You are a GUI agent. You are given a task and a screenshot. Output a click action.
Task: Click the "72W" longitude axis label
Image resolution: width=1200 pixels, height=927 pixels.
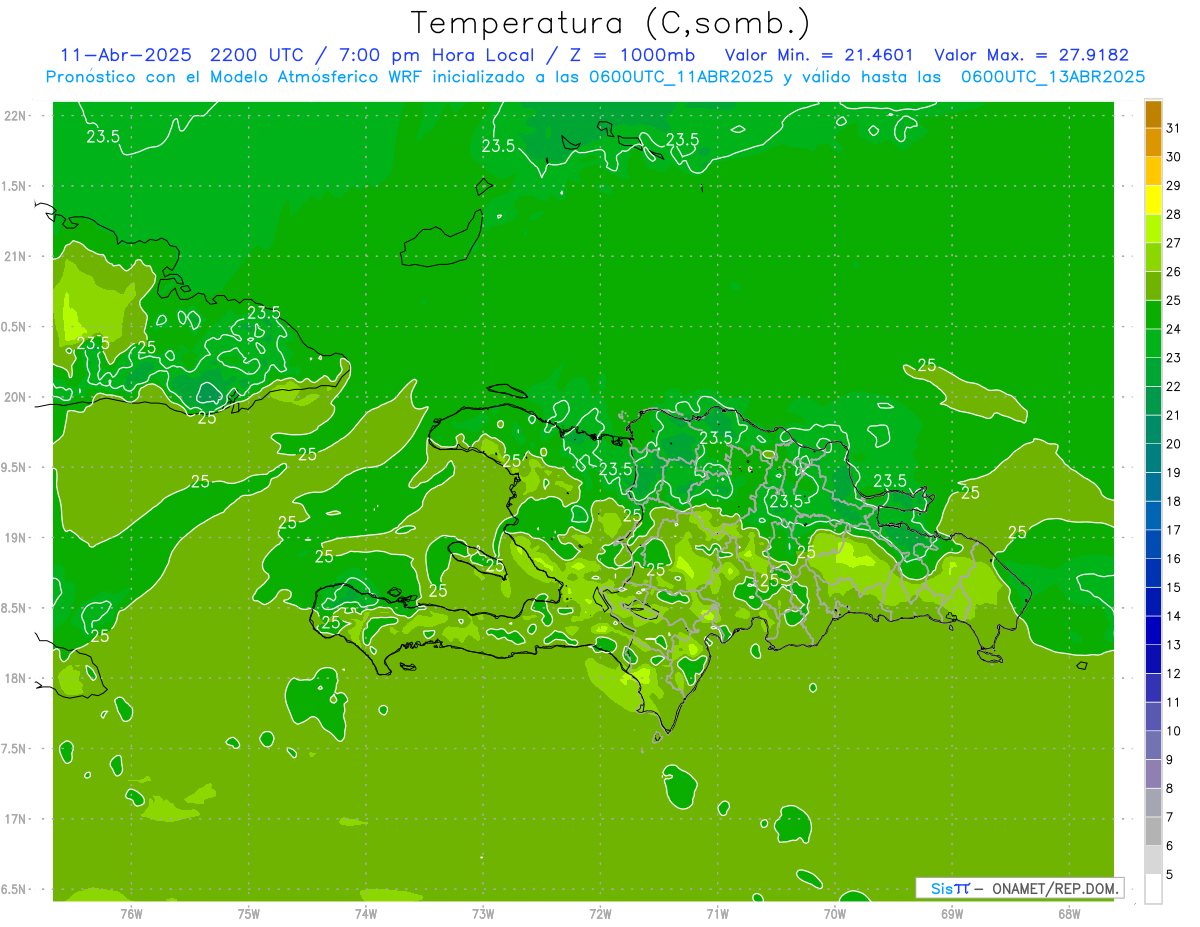point(600,913)
